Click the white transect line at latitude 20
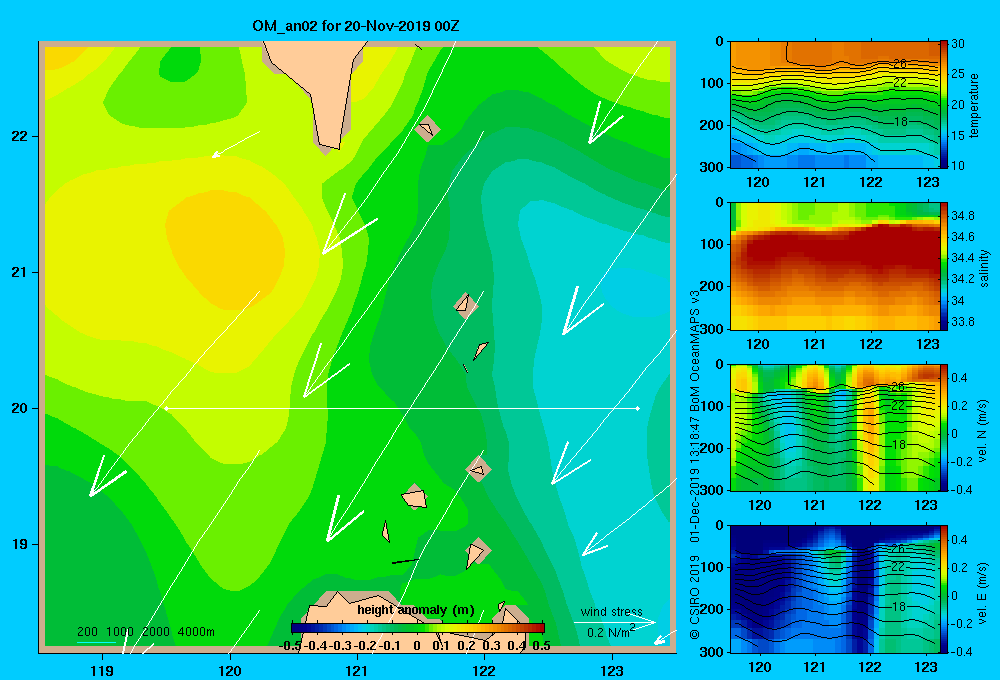Viewport: 1000px width, 680px height. (402, 408)
